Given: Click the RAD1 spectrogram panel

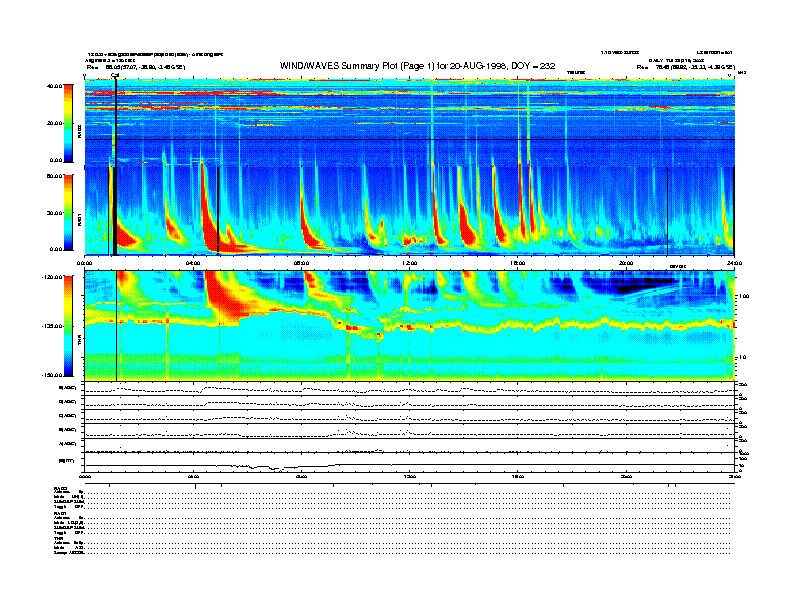Looking at the screenshot, I should (x=409, y=211).
